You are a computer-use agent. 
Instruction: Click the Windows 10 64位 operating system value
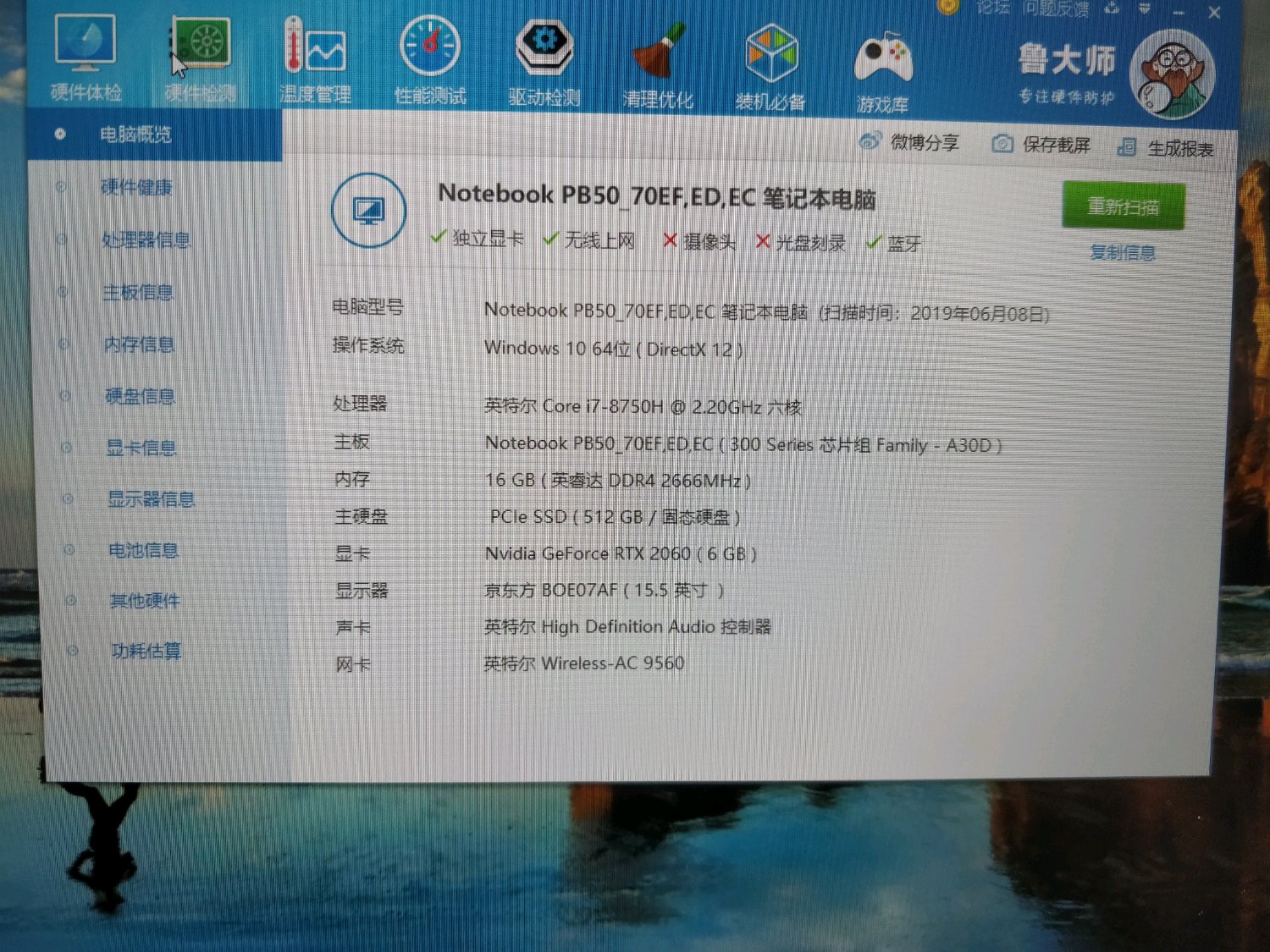pos(614,349)
